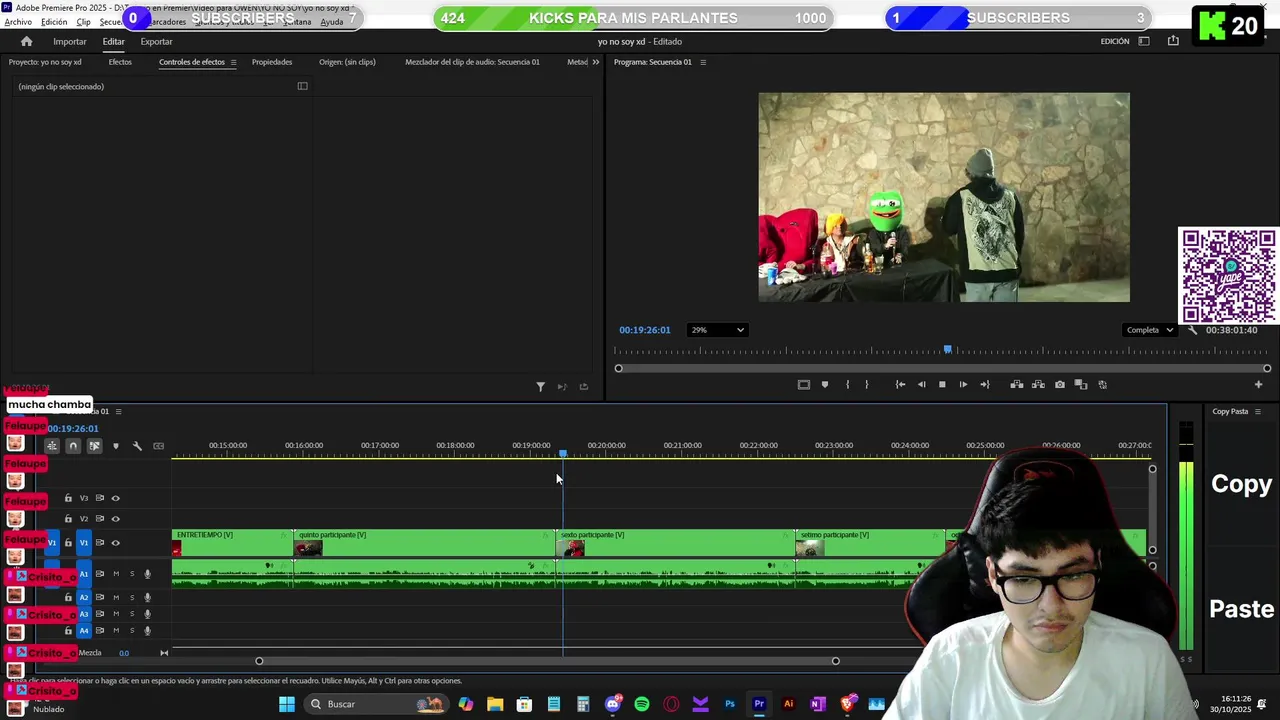Mark In point in Program monitor
Viewport: 1280px width, 720px height.
pos(847,385)
